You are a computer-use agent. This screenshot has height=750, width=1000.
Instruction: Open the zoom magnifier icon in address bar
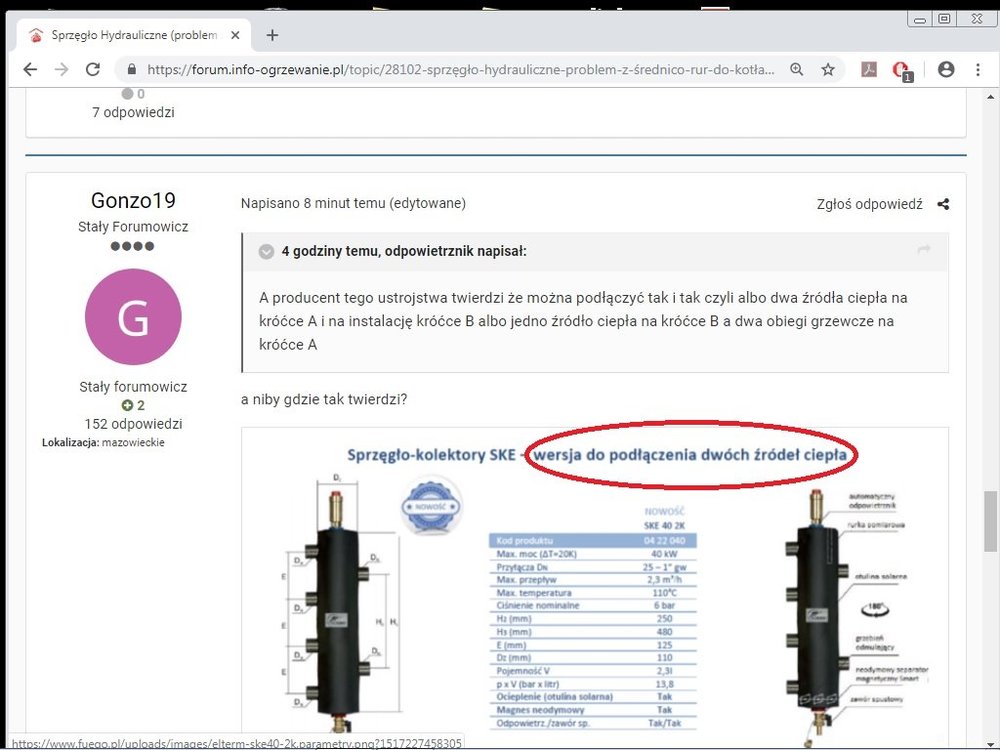point(796,69)
